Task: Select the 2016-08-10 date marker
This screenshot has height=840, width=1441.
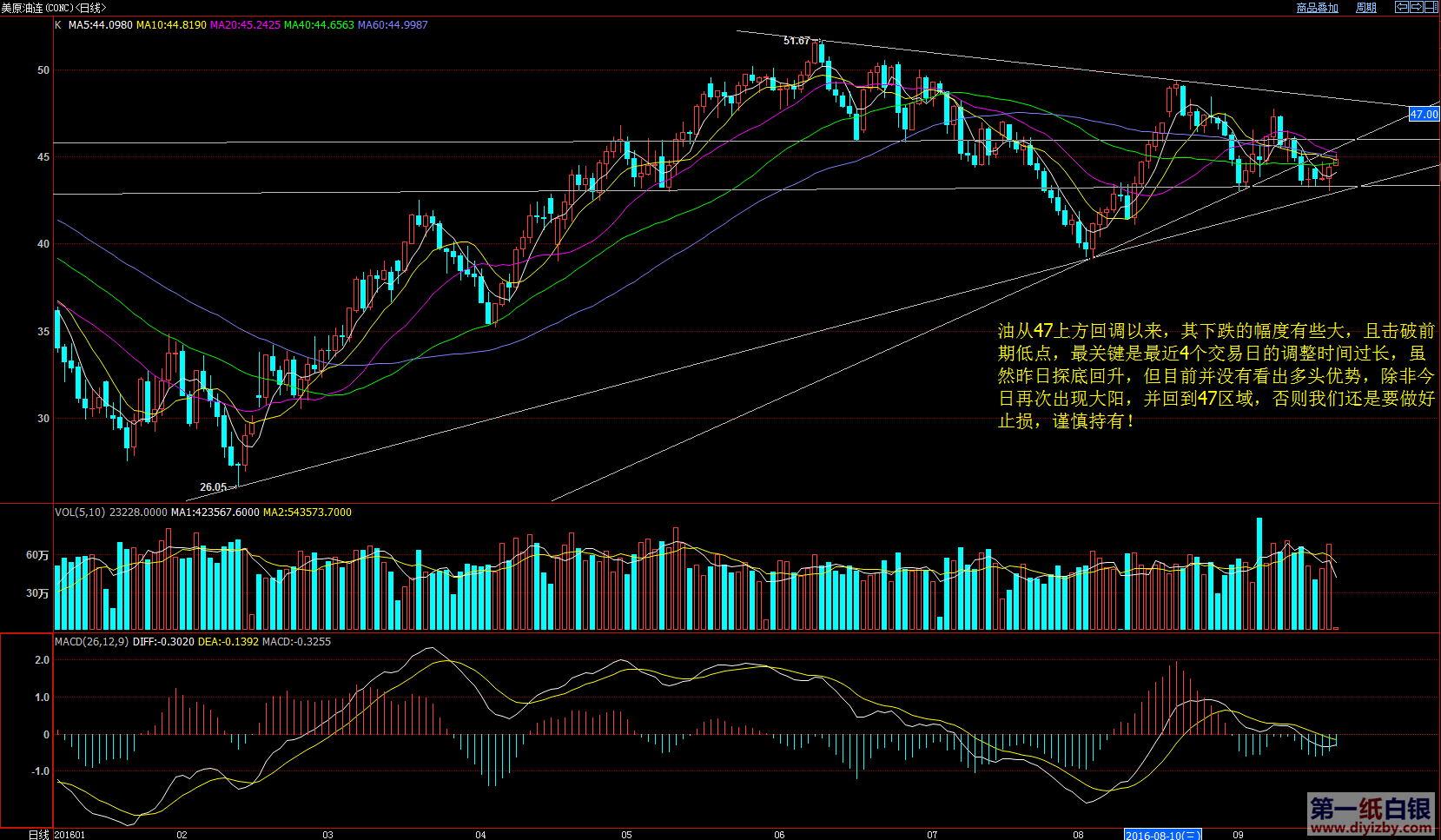Action: pos(1162,835)
